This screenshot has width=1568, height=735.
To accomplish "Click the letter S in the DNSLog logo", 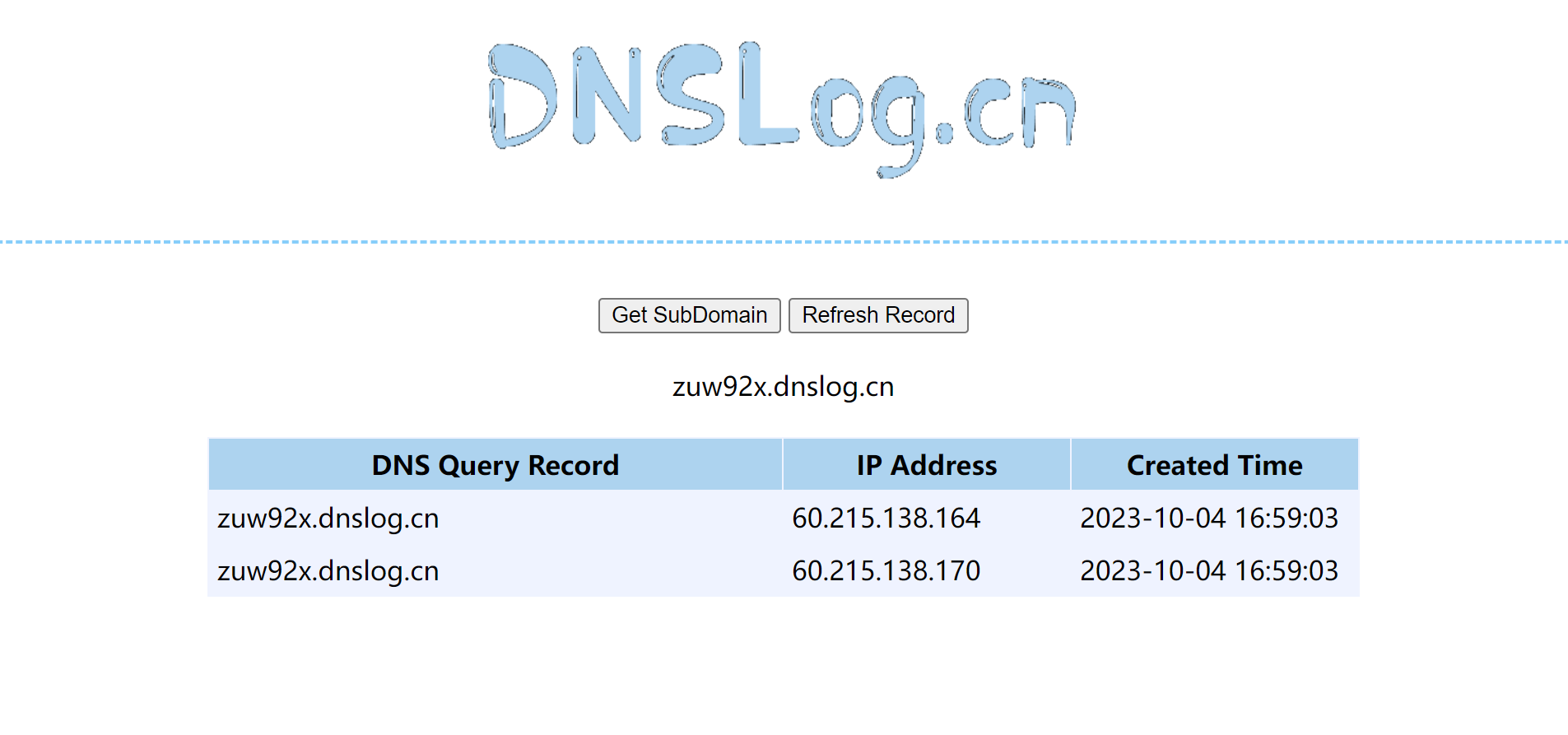I will (691, 95).
